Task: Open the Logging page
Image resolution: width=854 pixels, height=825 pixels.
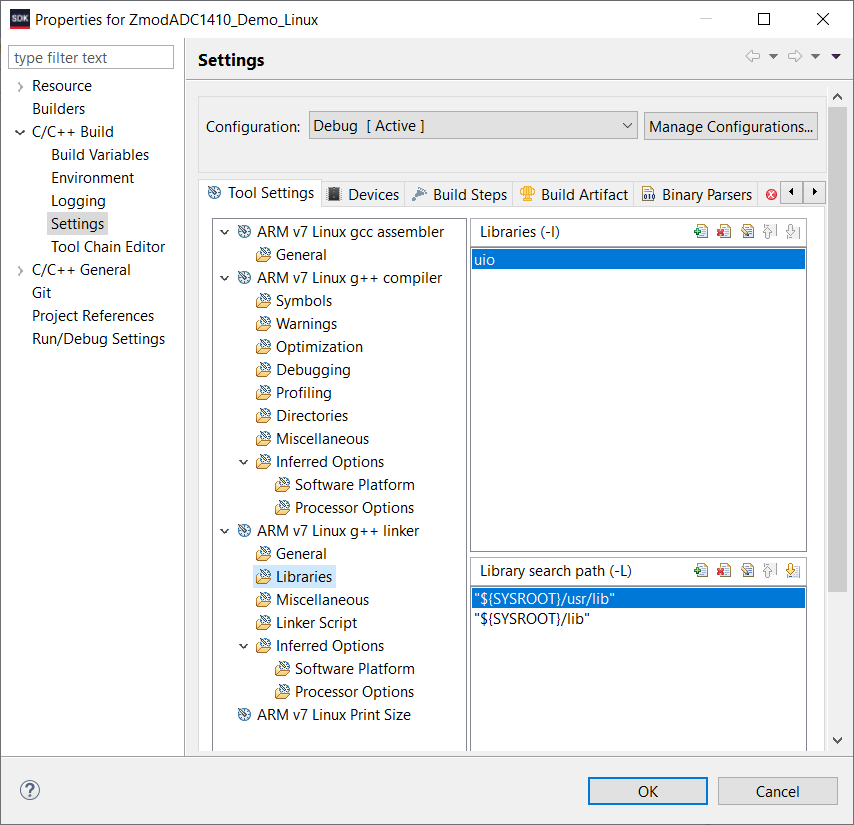Action: (78, 201)
